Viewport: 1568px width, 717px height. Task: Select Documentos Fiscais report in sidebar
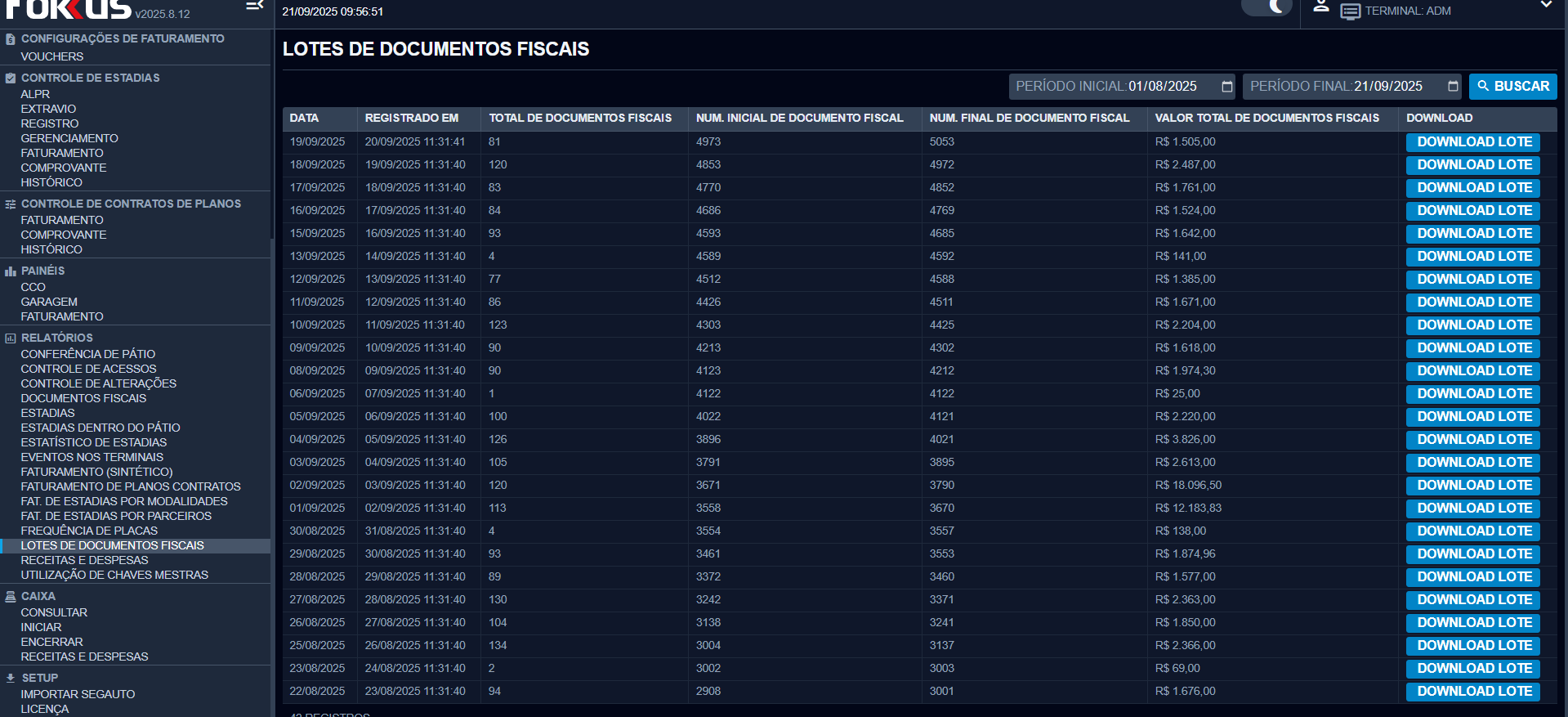83,398
